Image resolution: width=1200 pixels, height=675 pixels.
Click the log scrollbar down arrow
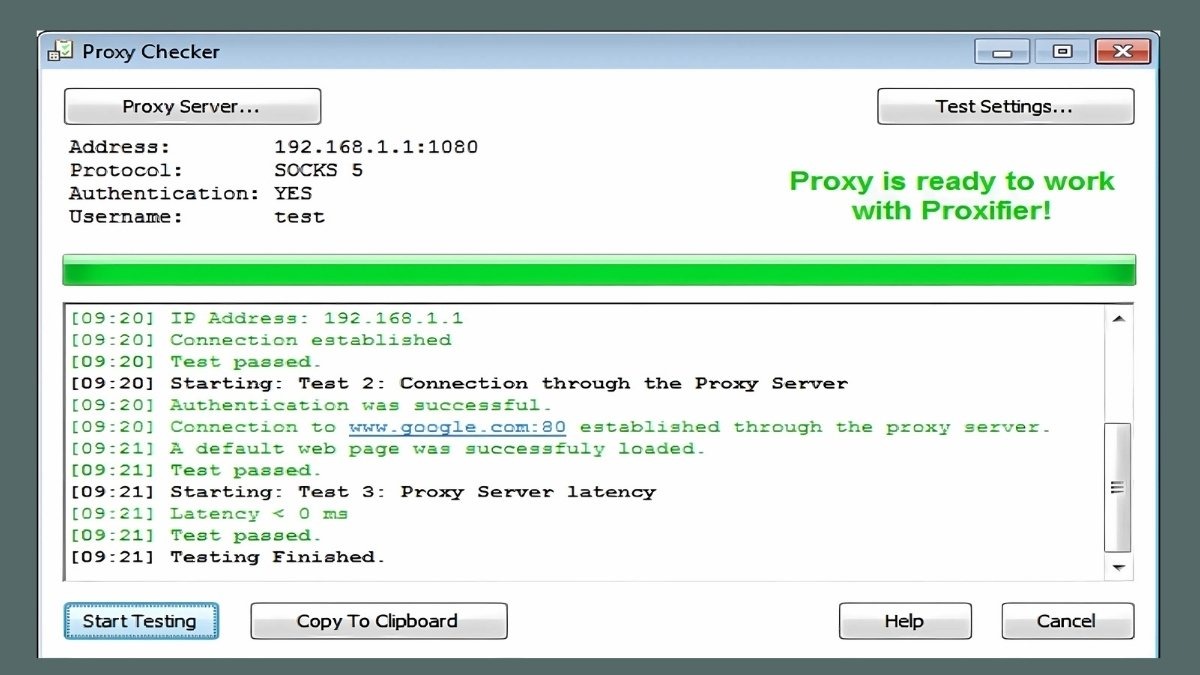(x=1118, y=567)
